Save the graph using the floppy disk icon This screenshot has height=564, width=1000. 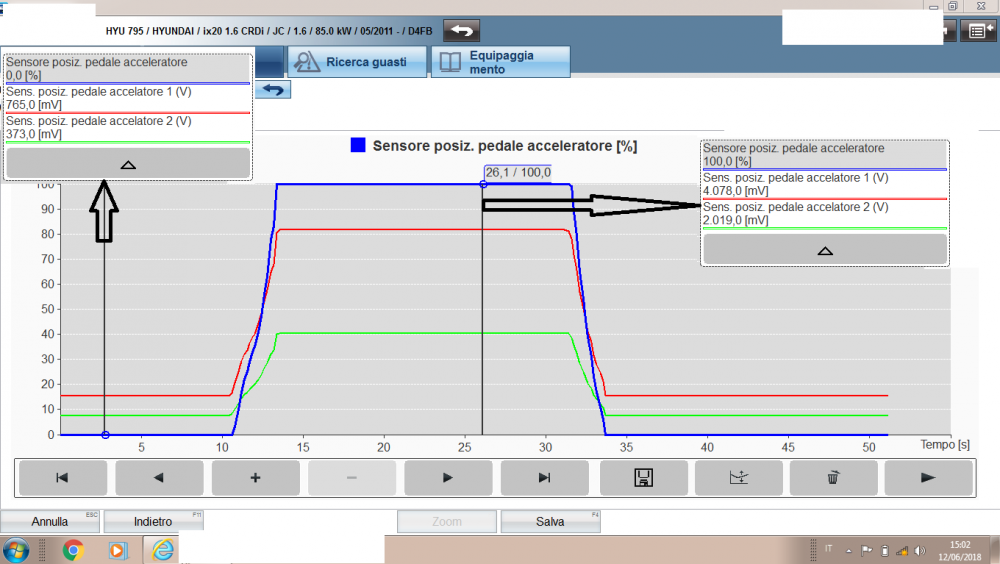(x=640, y=478)
